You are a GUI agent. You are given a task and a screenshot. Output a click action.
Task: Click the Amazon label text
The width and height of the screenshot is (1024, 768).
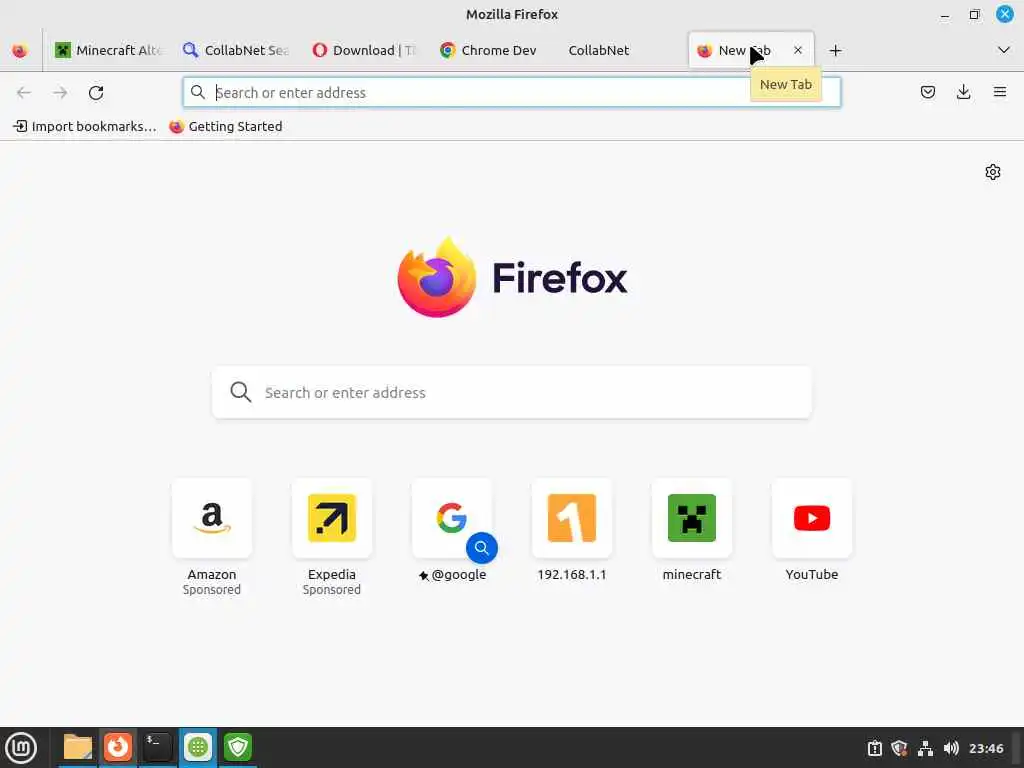click(x=212, y=575)
